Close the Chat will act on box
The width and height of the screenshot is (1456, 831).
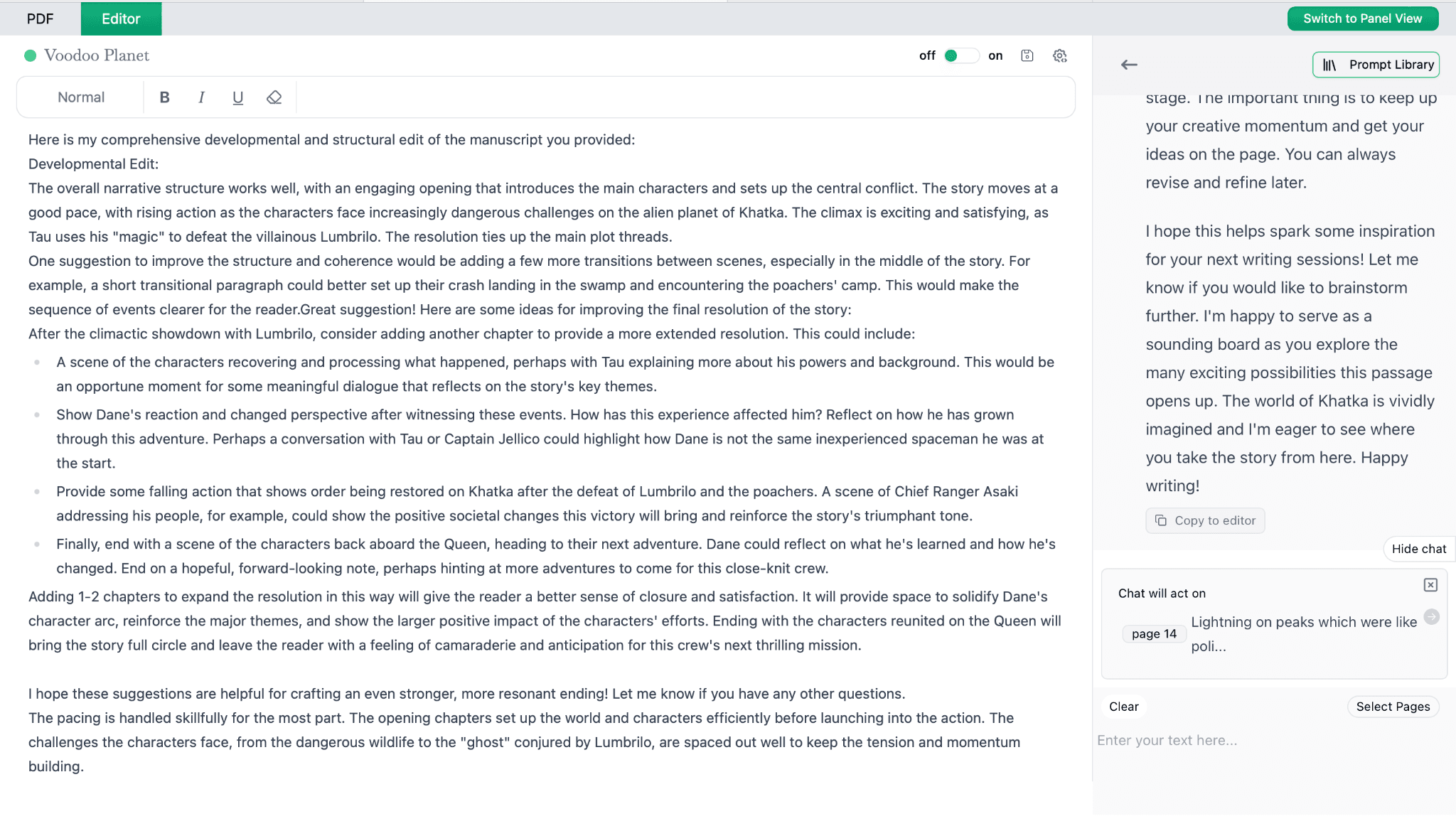(1431, 584)
